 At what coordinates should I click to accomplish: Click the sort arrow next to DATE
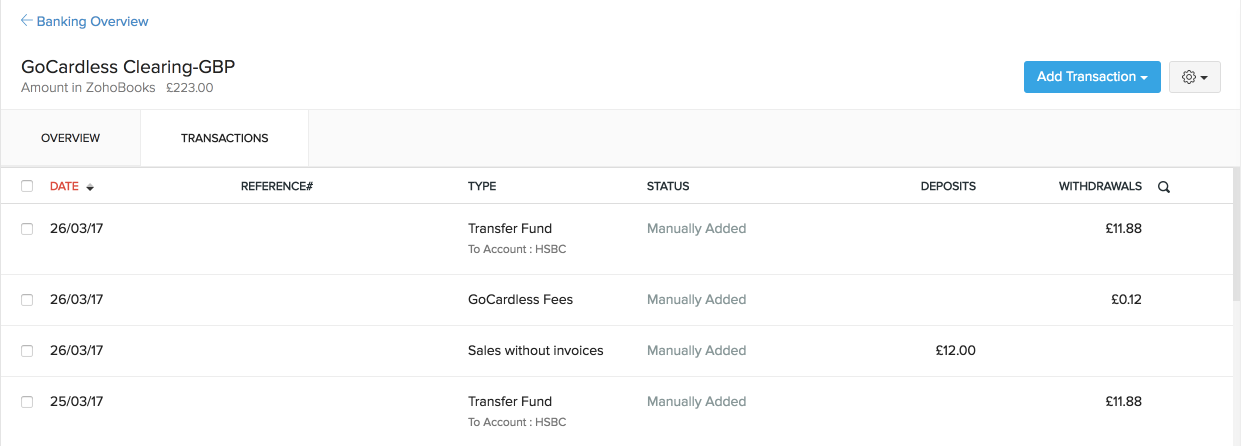click(x=90, y=187)
